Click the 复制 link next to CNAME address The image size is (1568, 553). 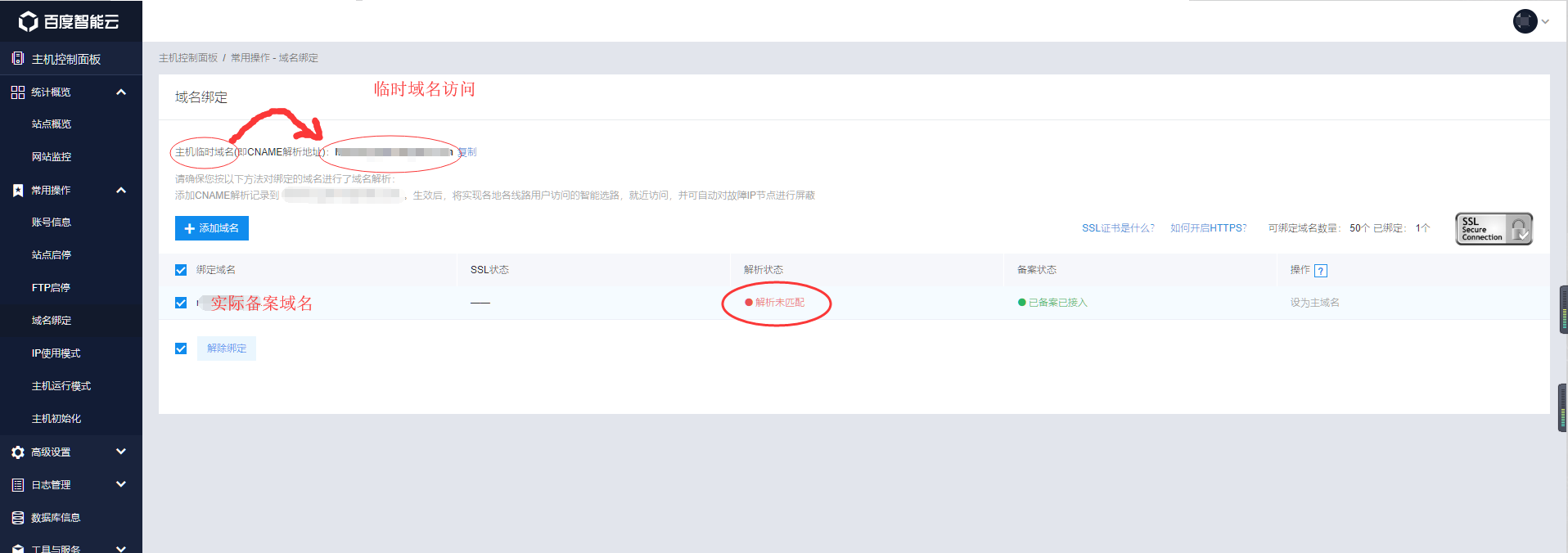[466, 152]
